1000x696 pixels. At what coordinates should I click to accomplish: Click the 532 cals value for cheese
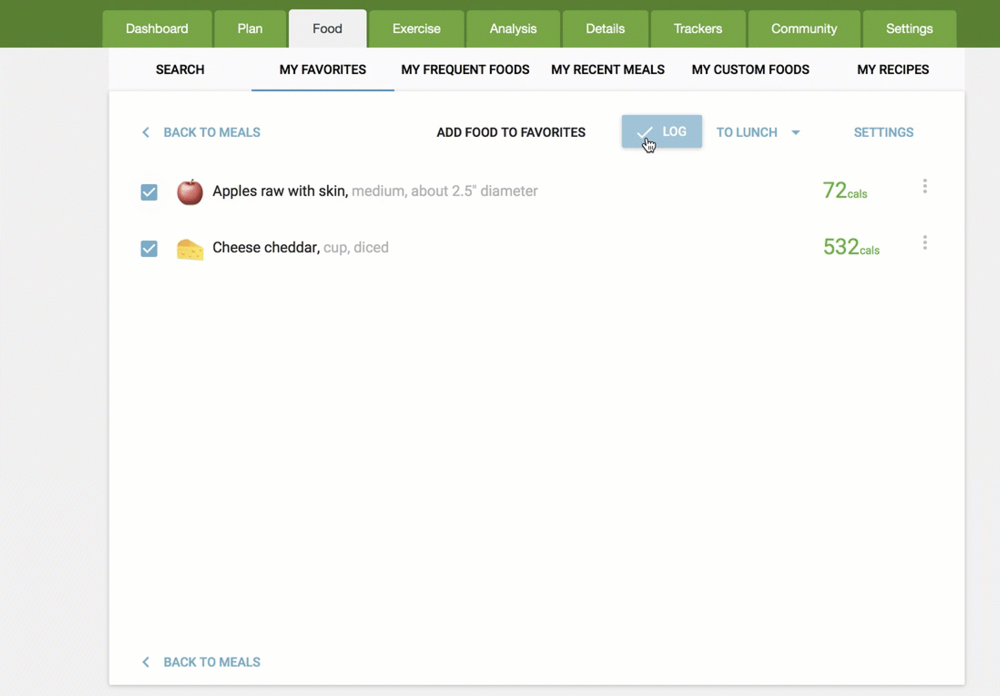click(850, 247)
